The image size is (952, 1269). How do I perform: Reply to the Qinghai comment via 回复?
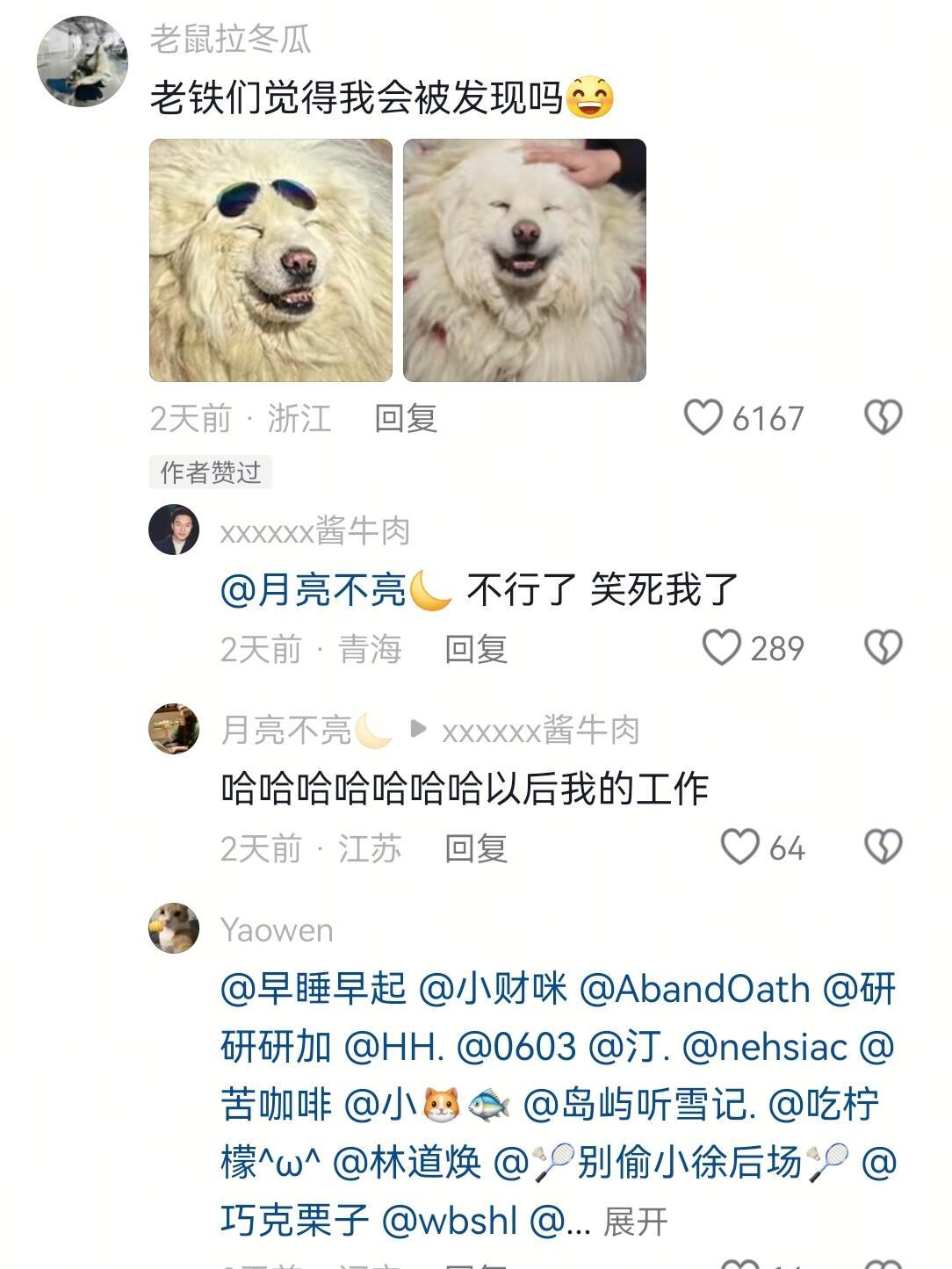tap(476, 649)
